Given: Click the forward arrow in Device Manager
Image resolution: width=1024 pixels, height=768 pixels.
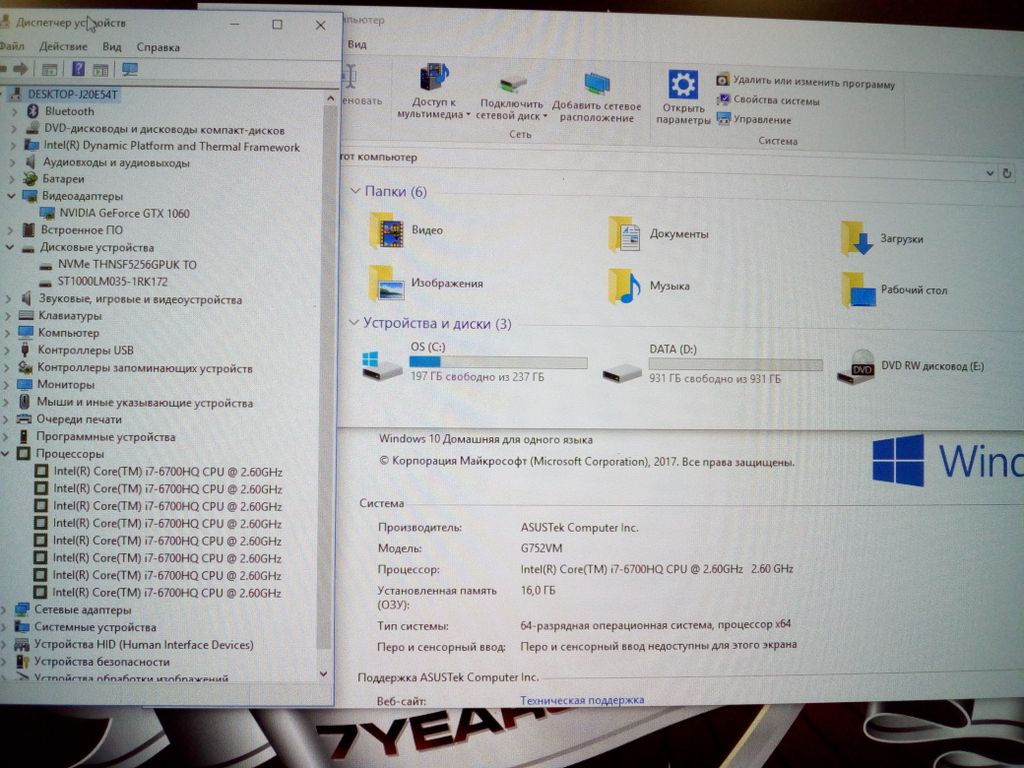Looking at the screenshot, I should pos(20,69).
